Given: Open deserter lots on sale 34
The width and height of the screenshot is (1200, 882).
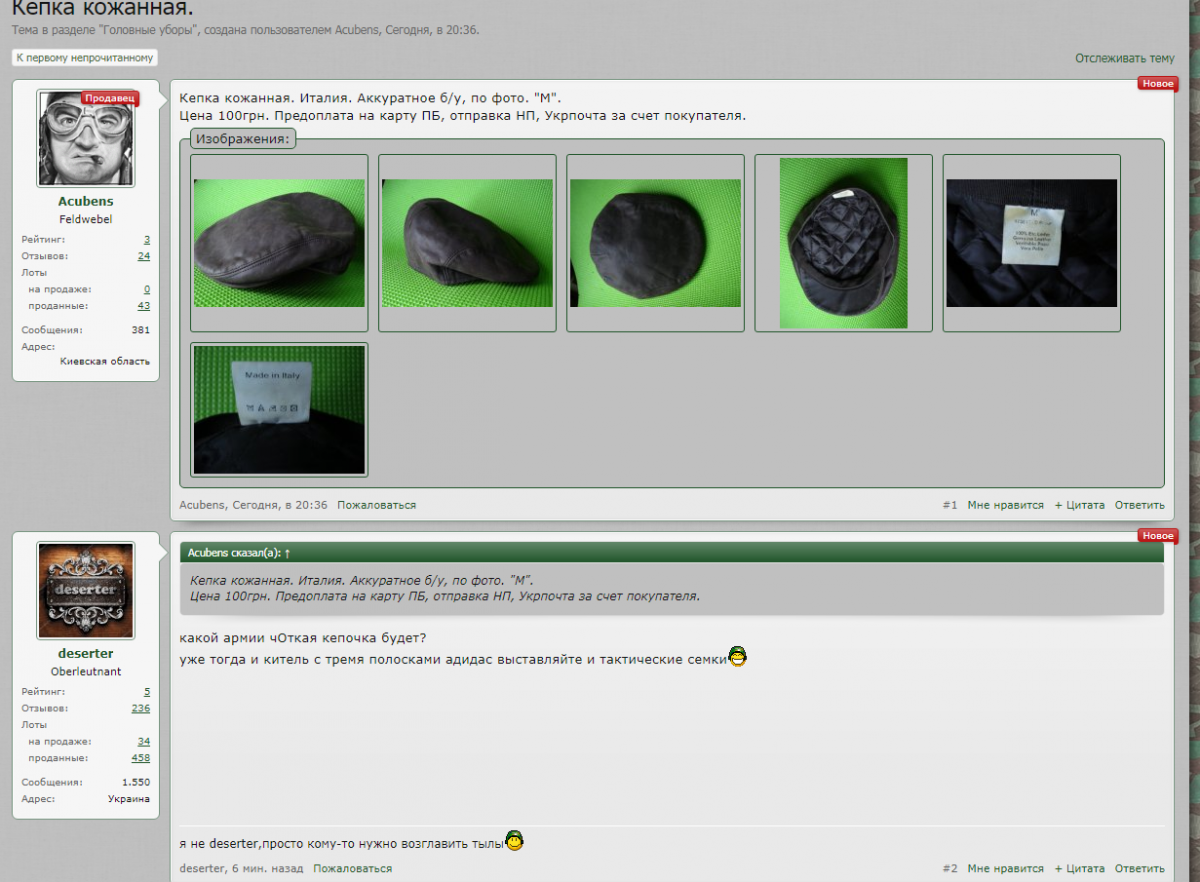Looking at the screenshot, I should tap(144, 741).
